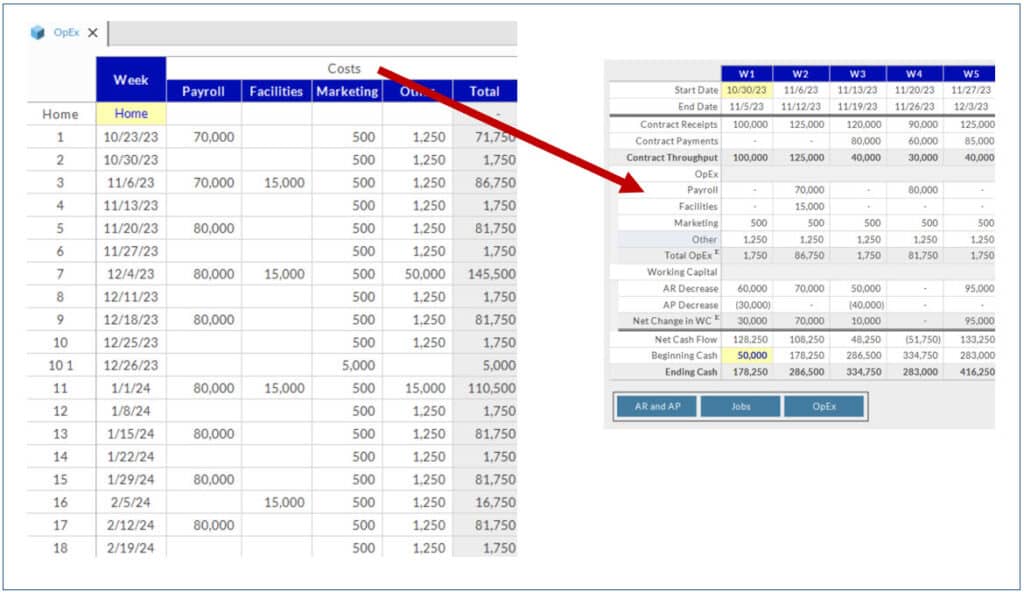Click the Marketing column header
The width and height of the screenshot is (1024, 592).
[x=347, y=91]
